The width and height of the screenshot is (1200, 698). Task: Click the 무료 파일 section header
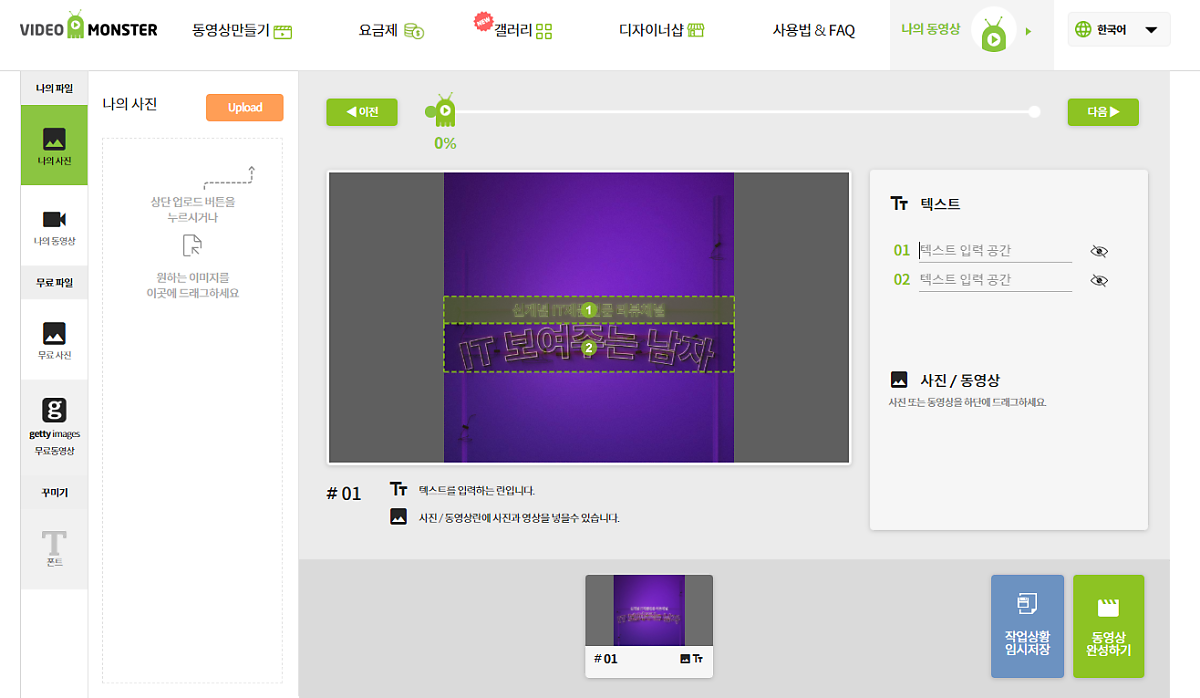54,283
